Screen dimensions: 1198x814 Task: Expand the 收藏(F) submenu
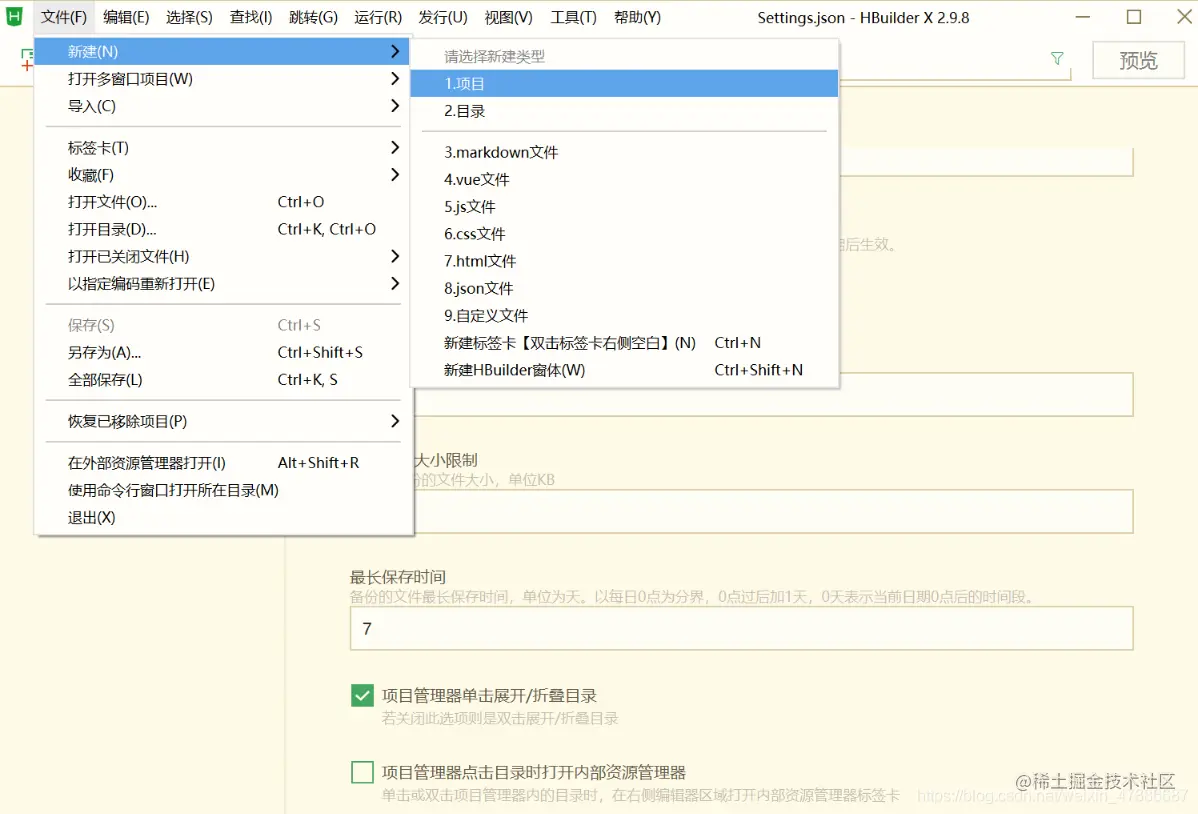396,174
